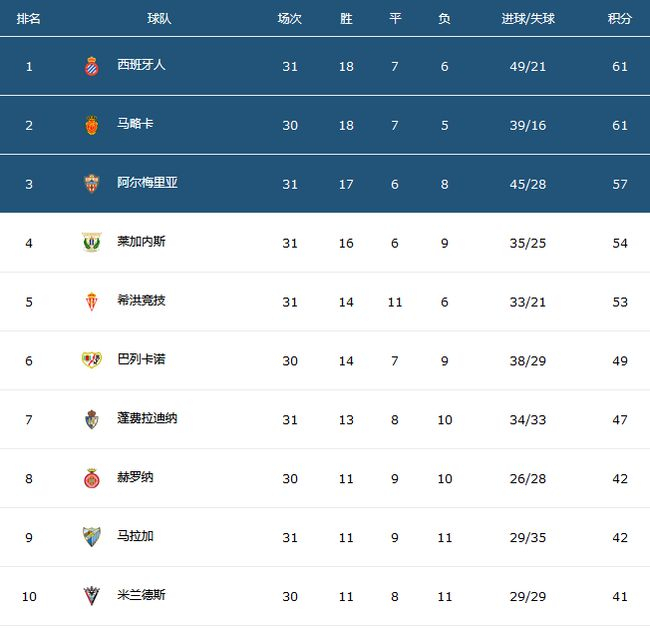Open 莱加内斯 team page link
The height and width of the screenshot is (628, 650).
tap(141, 241)
